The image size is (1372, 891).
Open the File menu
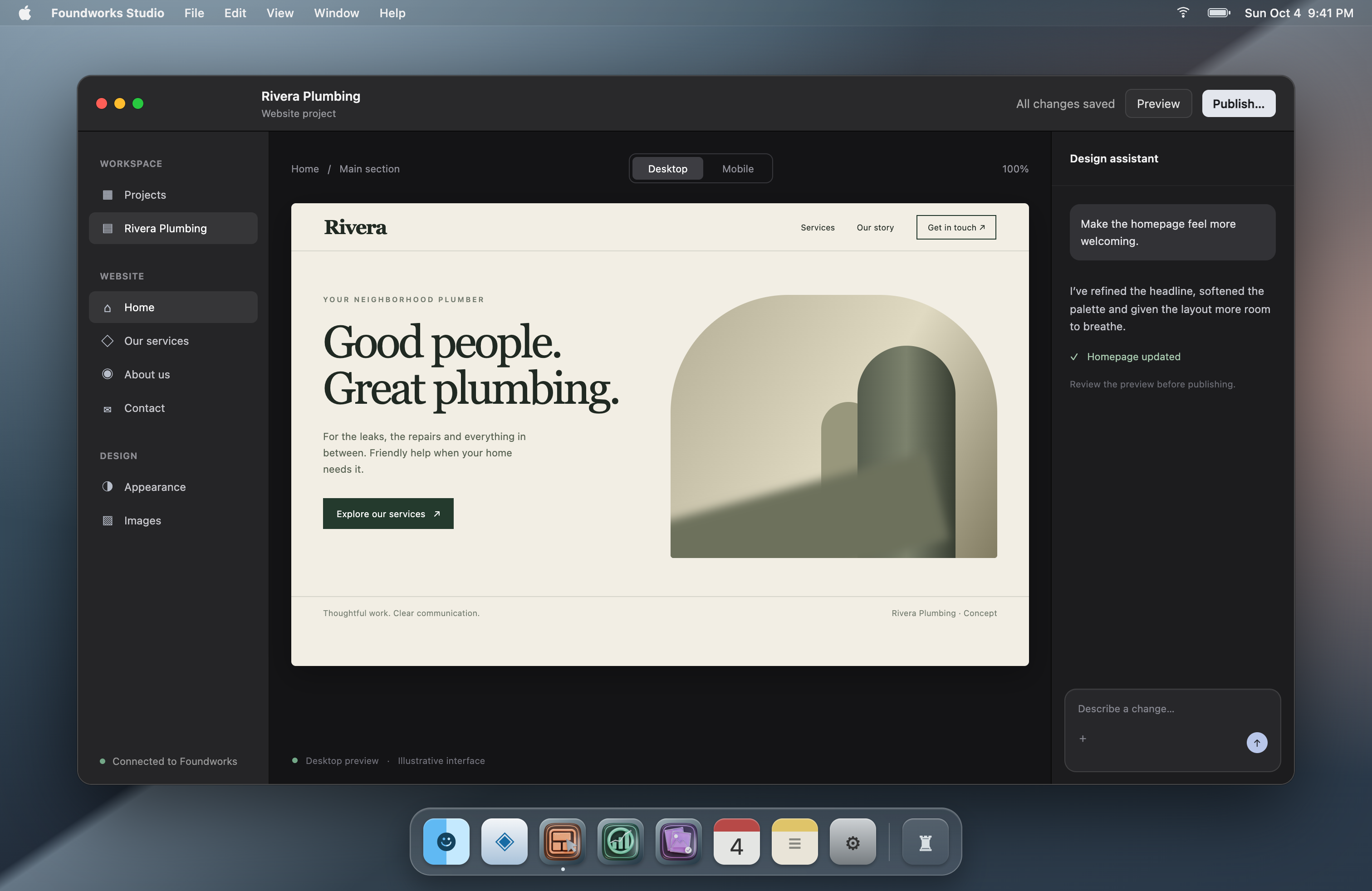pos(194,13)
